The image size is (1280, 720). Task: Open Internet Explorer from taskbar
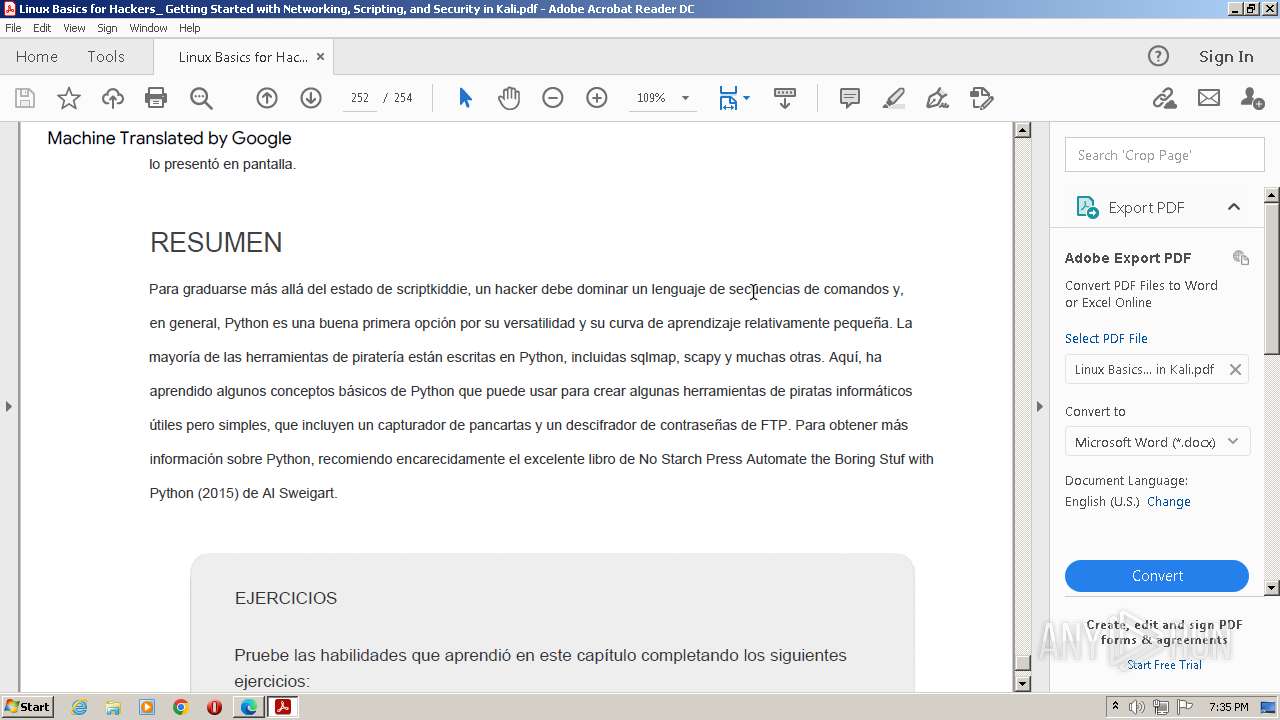point(79,707)
